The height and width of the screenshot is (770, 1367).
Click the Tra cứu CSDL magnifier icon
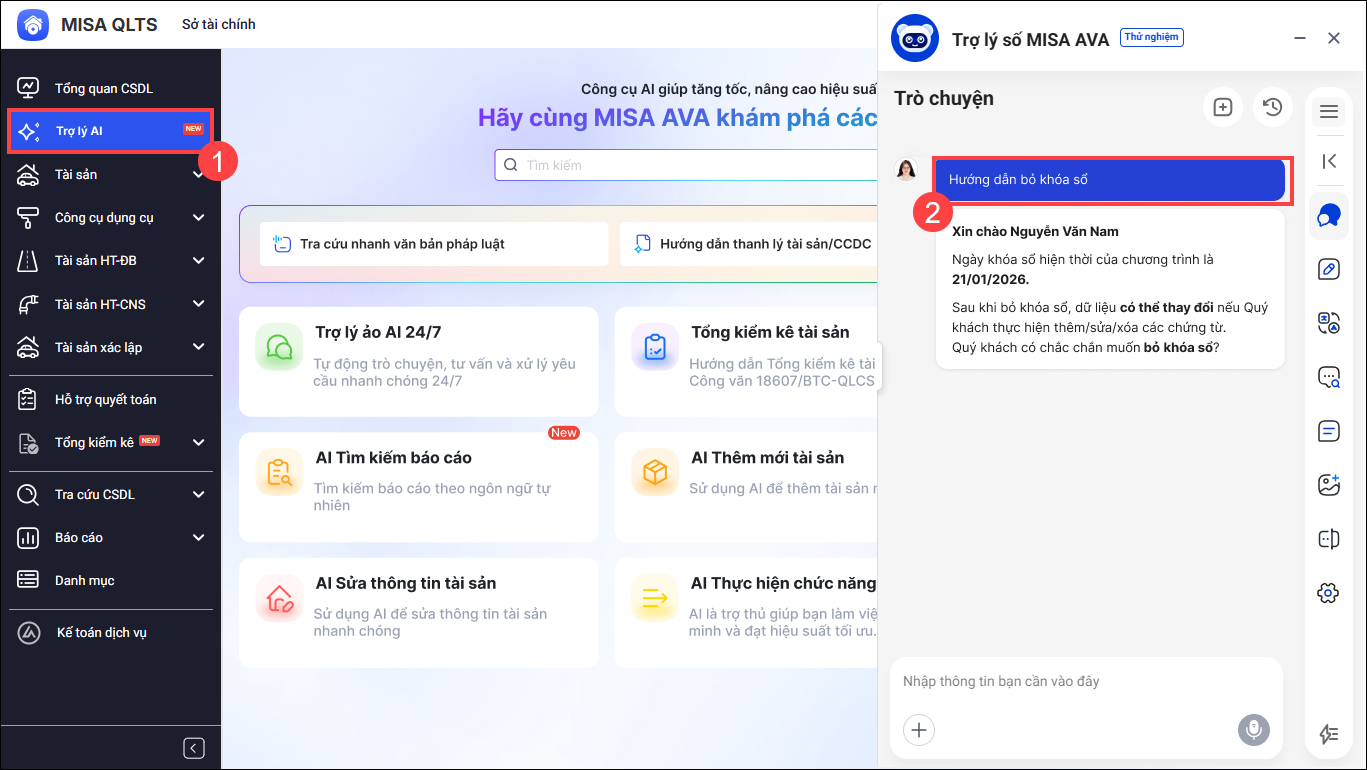[28, 494]
